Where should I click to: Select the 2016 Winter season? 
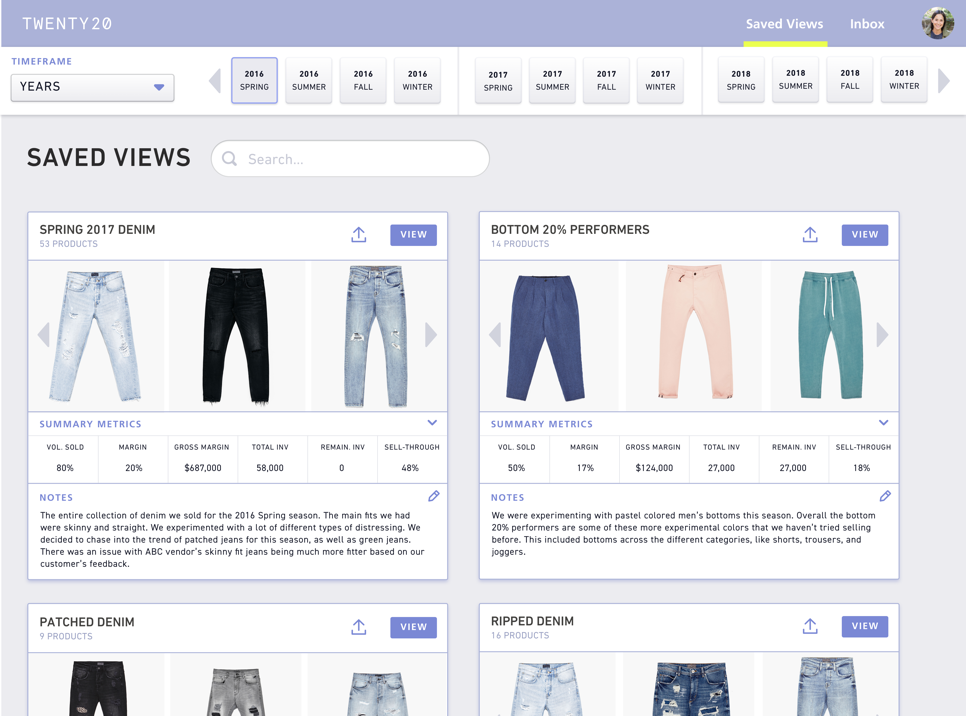click(417, 81)
